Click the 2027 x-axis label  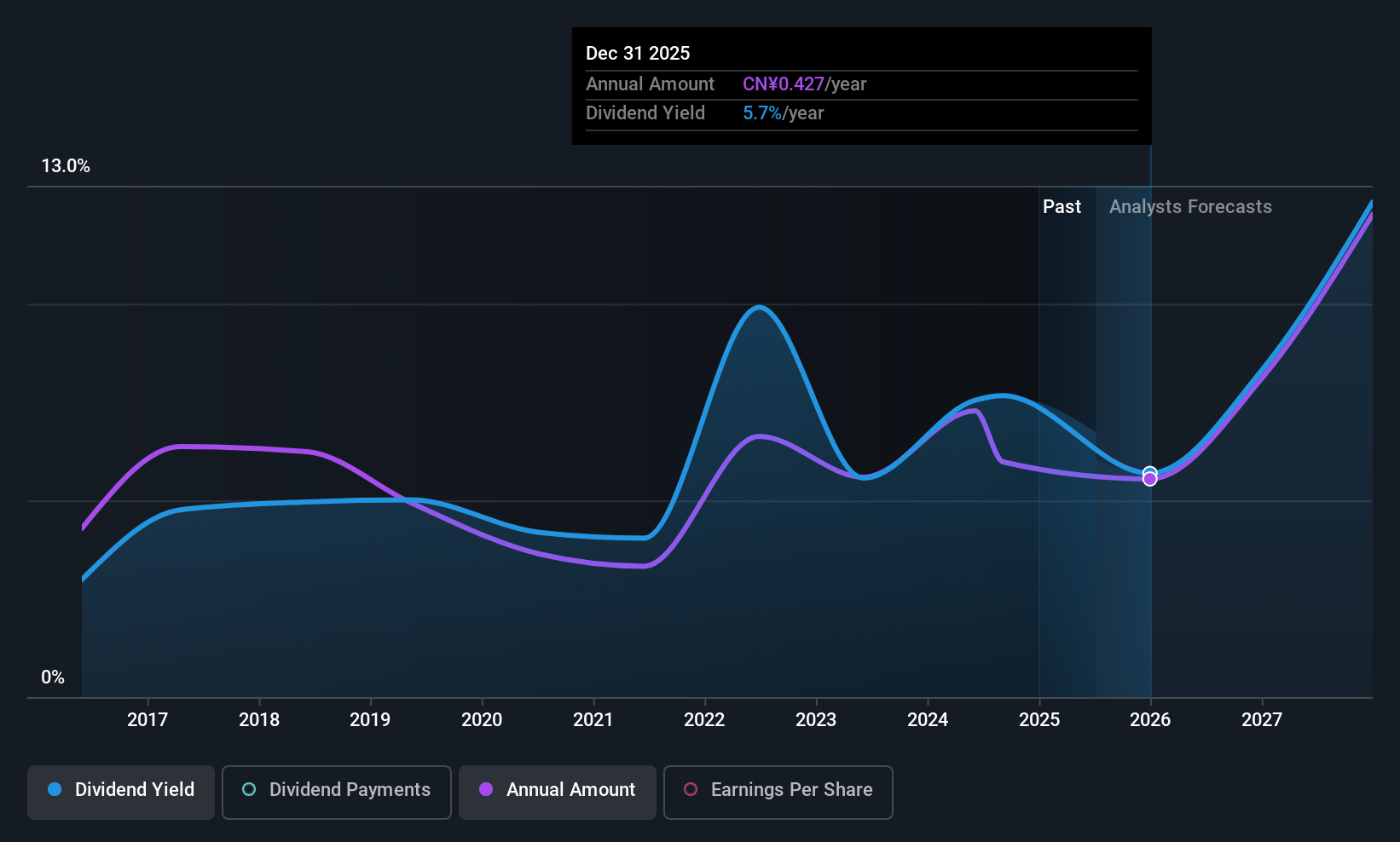[1262, 720]
